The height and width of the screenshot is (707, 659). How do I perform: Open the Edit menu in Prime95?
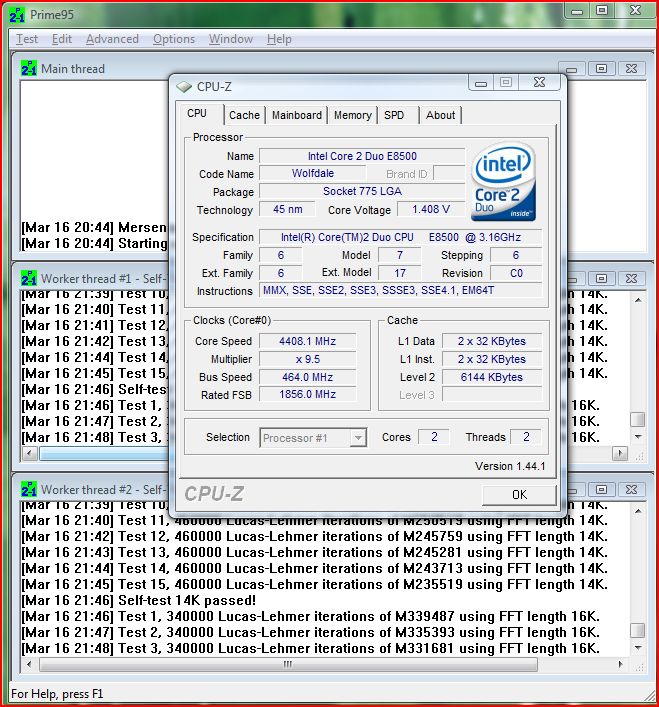click(x=62, y=39)
